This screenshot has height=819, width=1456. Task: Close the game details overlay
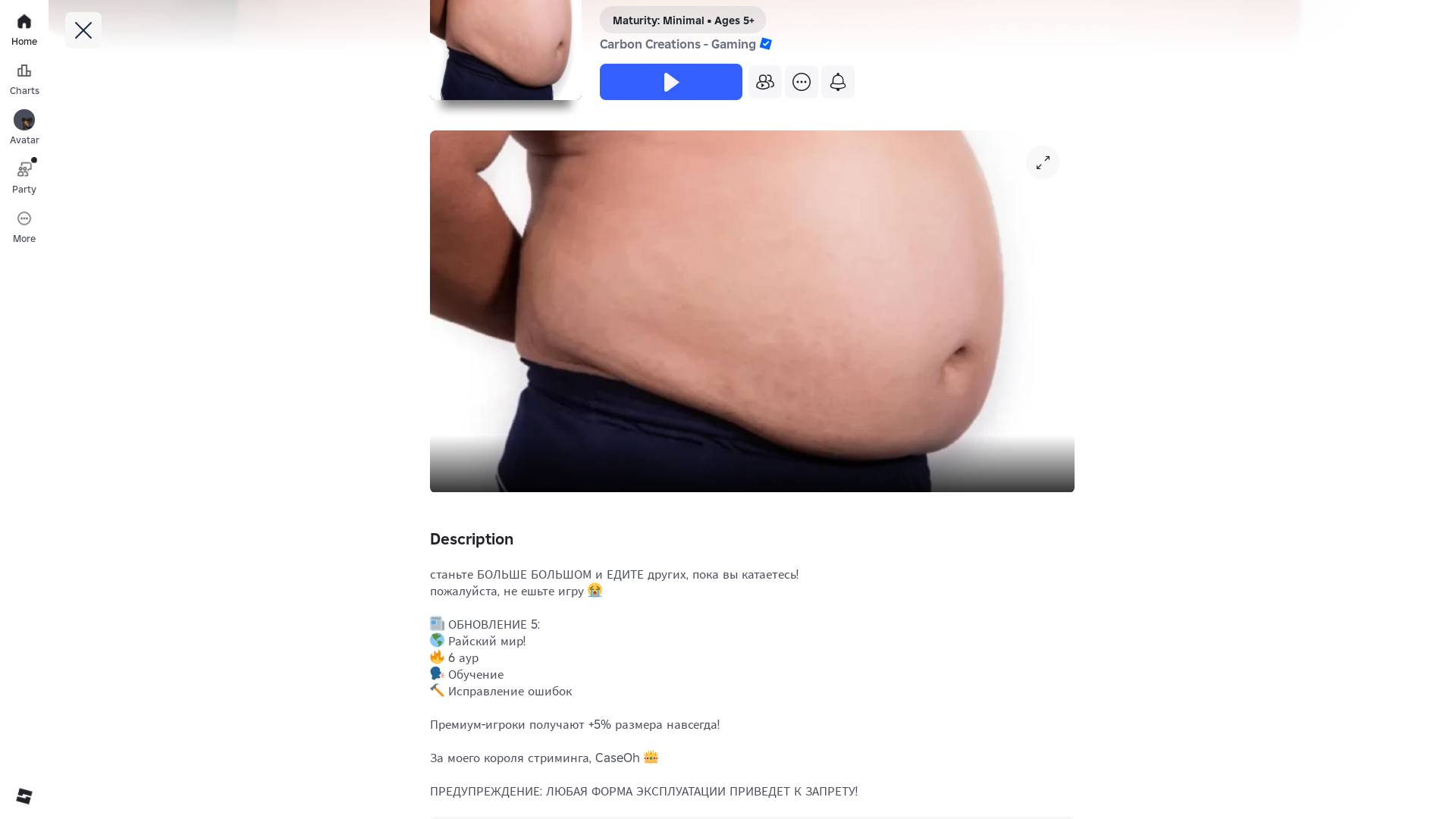(83, 30)
